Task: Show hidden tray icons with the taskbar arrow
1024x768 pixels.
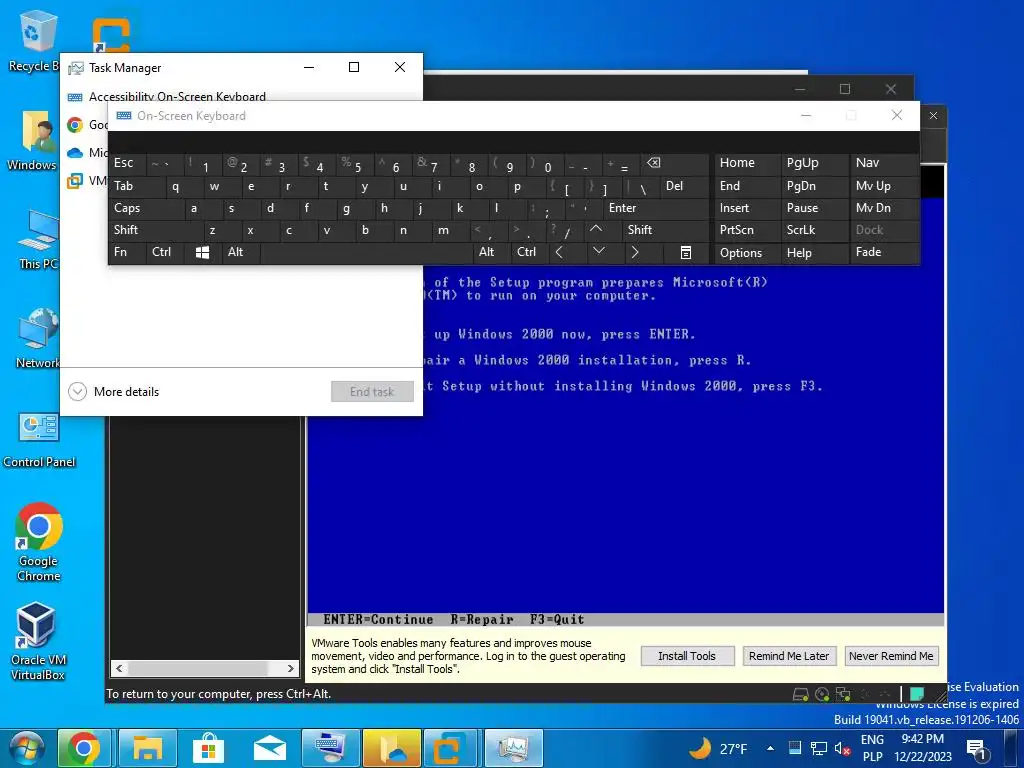Action: coord(770,748)
